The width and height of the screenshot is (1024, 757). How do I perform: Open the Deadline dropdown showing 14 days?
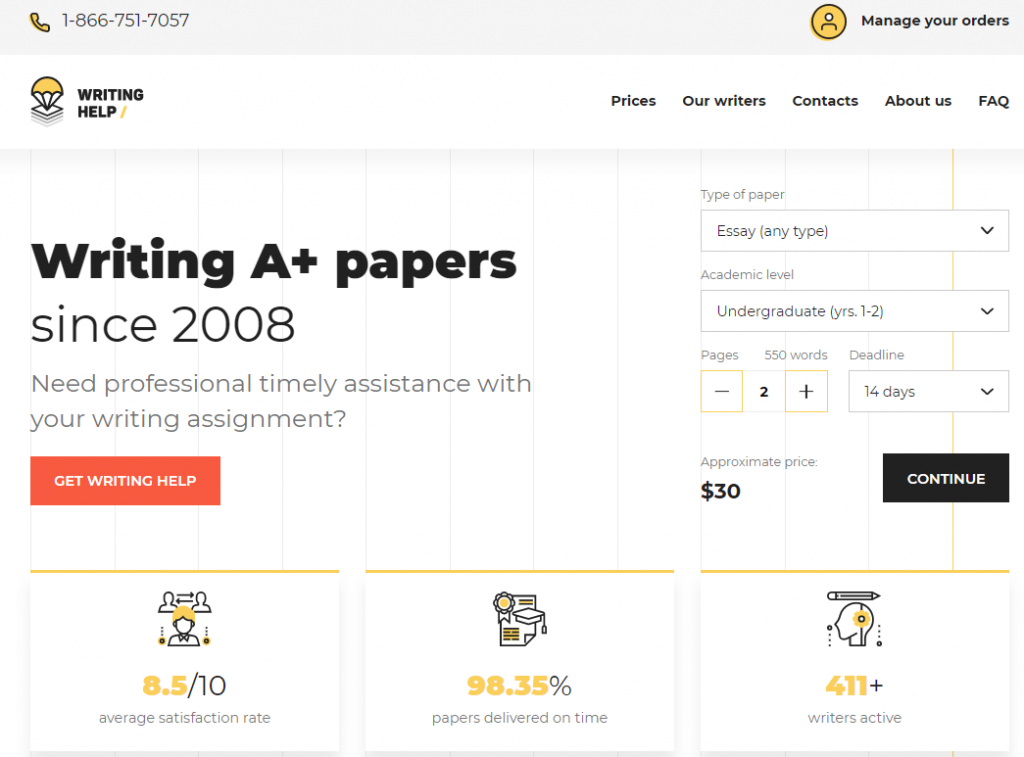pyautogui.click(x=928, y=391)
